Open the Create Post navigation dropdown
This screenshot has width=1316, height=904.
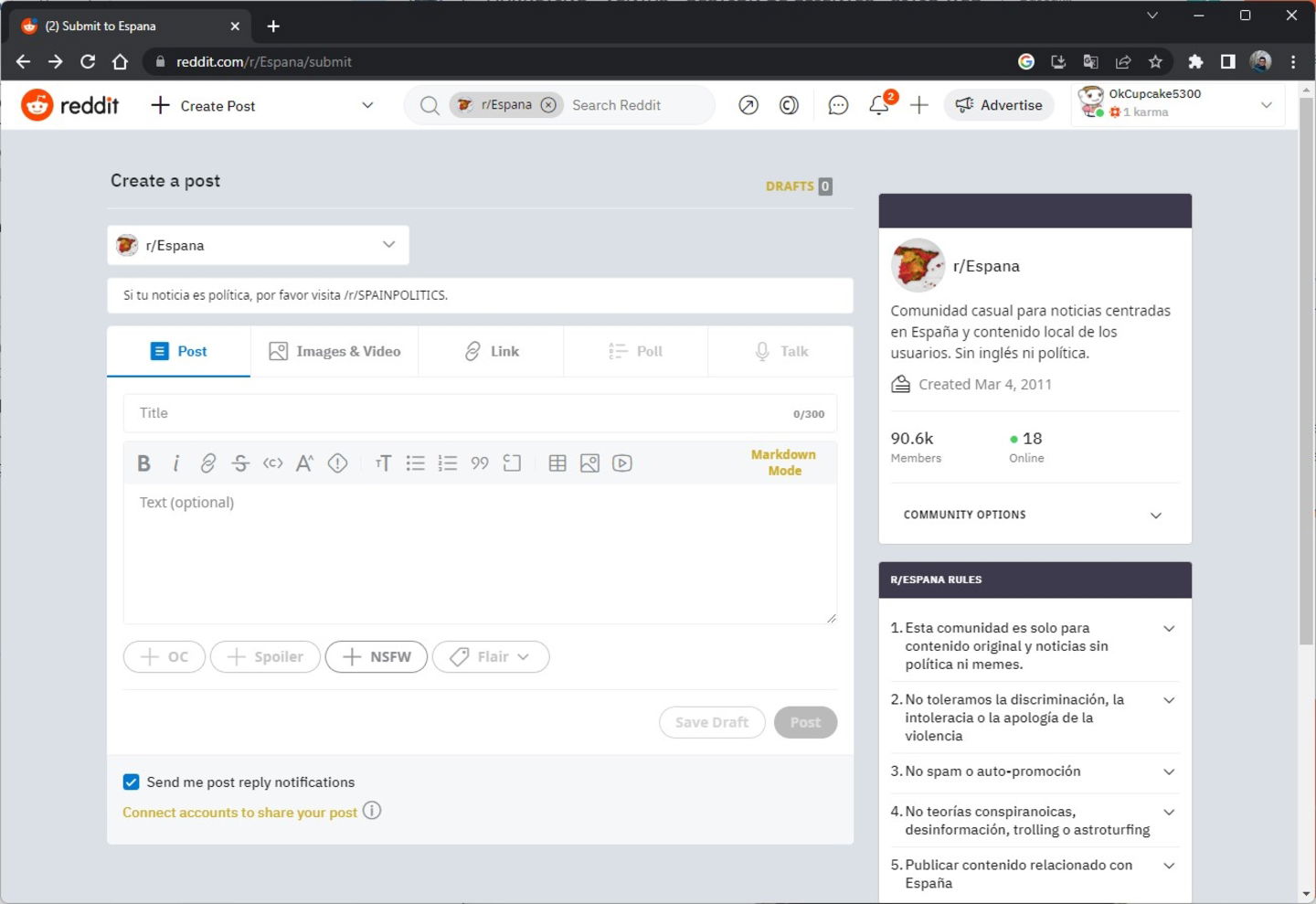click(263, 105)
